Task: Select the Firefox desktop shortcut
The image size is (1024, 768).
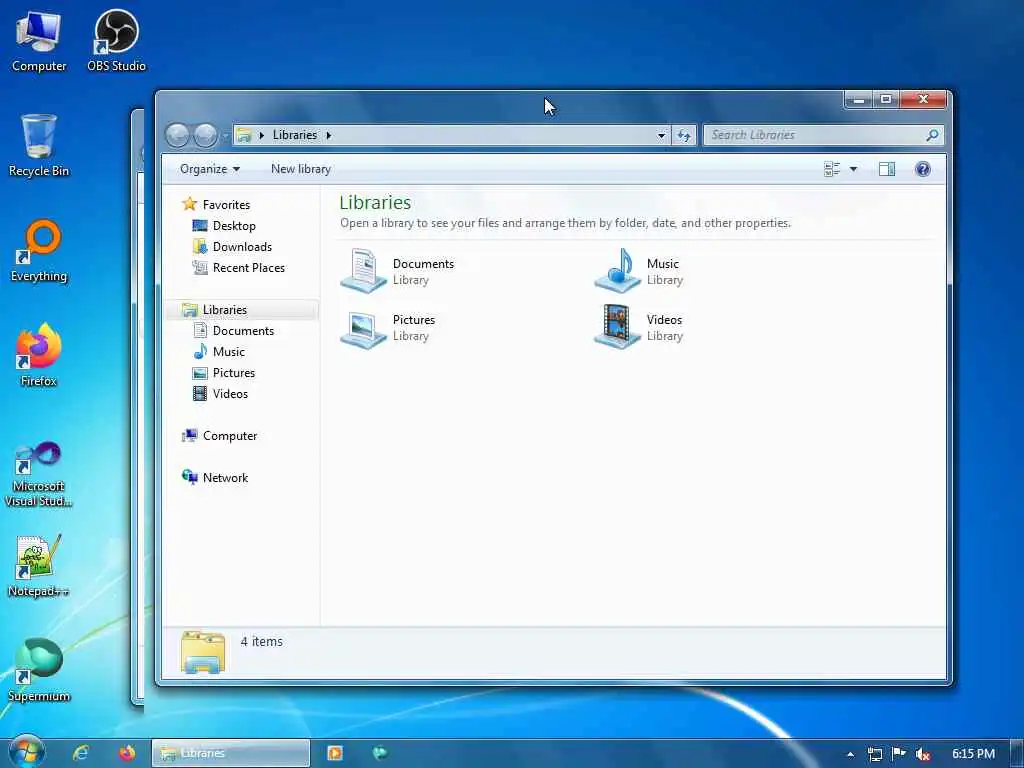Action: tap(39, 355)
